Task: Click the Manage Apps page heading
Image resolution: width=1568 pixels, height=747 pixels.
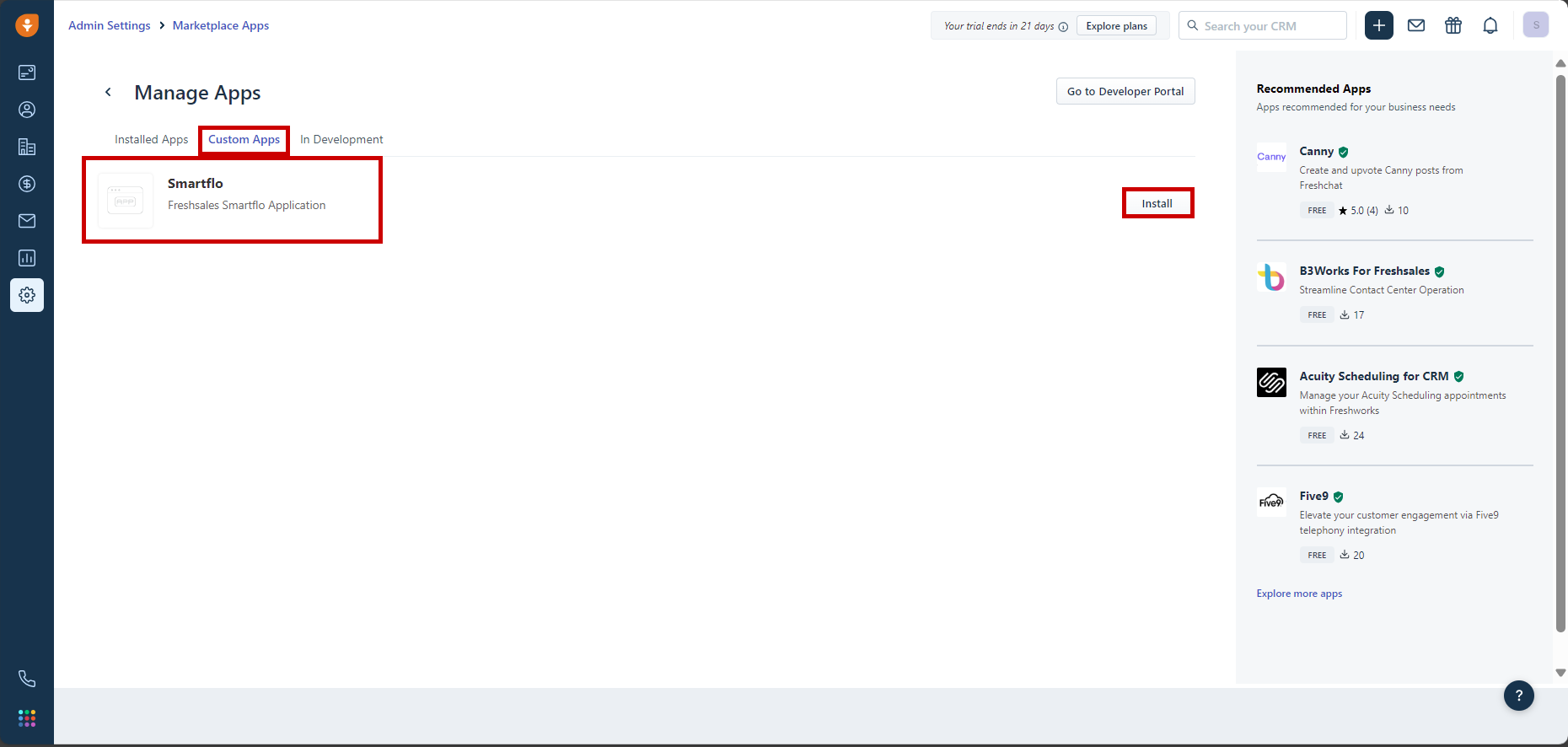Action: (197, 93)
